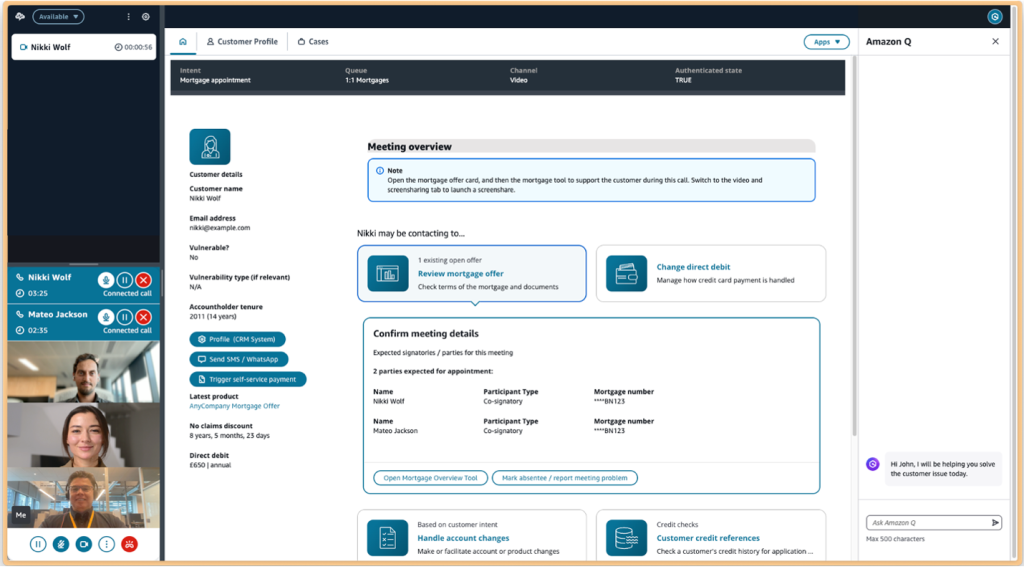Mute Mateo Jackson's call connection
1024x569 pixels.
pos(106,317)
